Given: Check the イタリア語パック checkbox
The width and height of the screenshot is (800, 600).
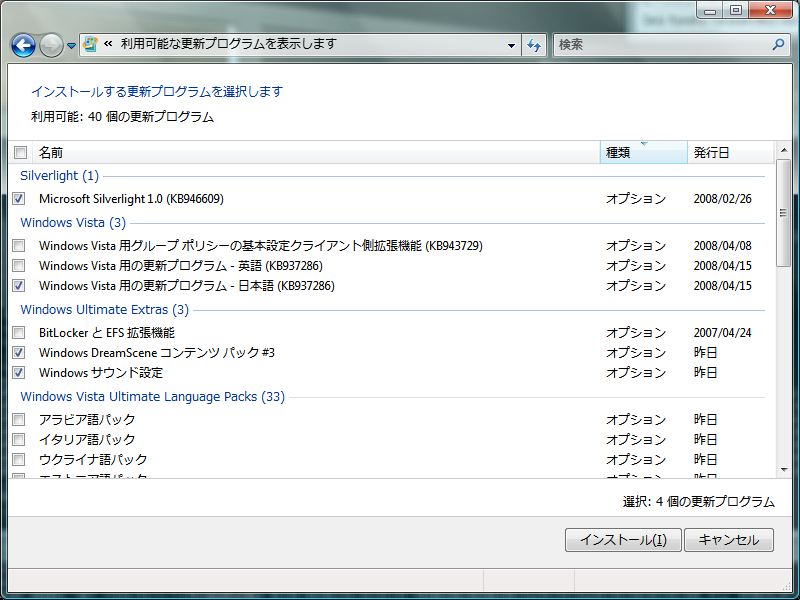Looking at the screenshot, I should (x=19, y=439).
